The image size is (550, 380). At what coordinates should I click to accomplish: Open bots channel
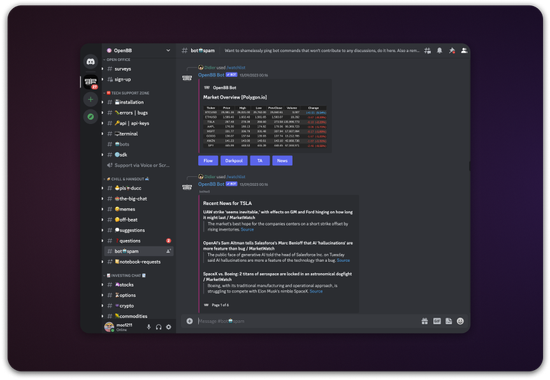click(x=139, y=144)
